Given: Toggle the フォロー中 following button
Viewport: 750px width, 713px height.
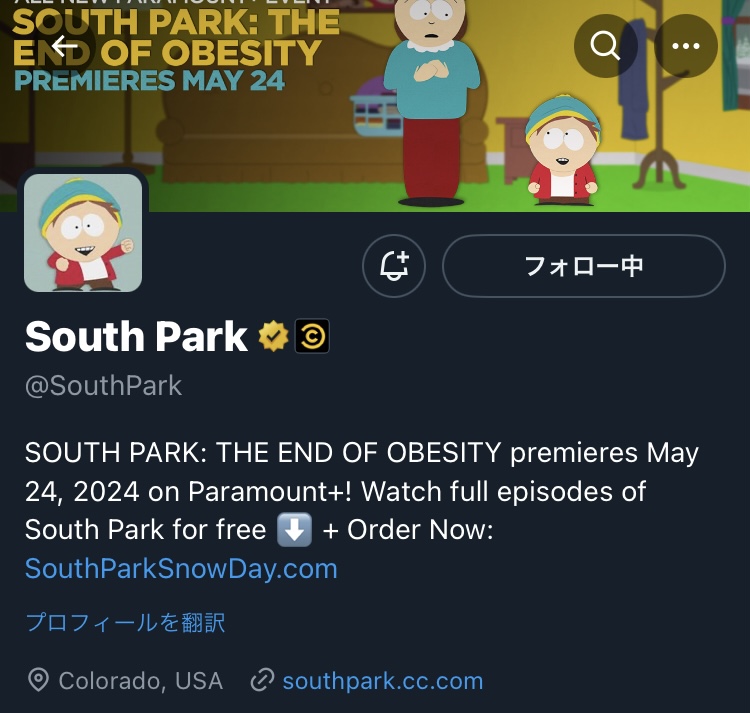Looking at the screenshot, I should (584, 266).
